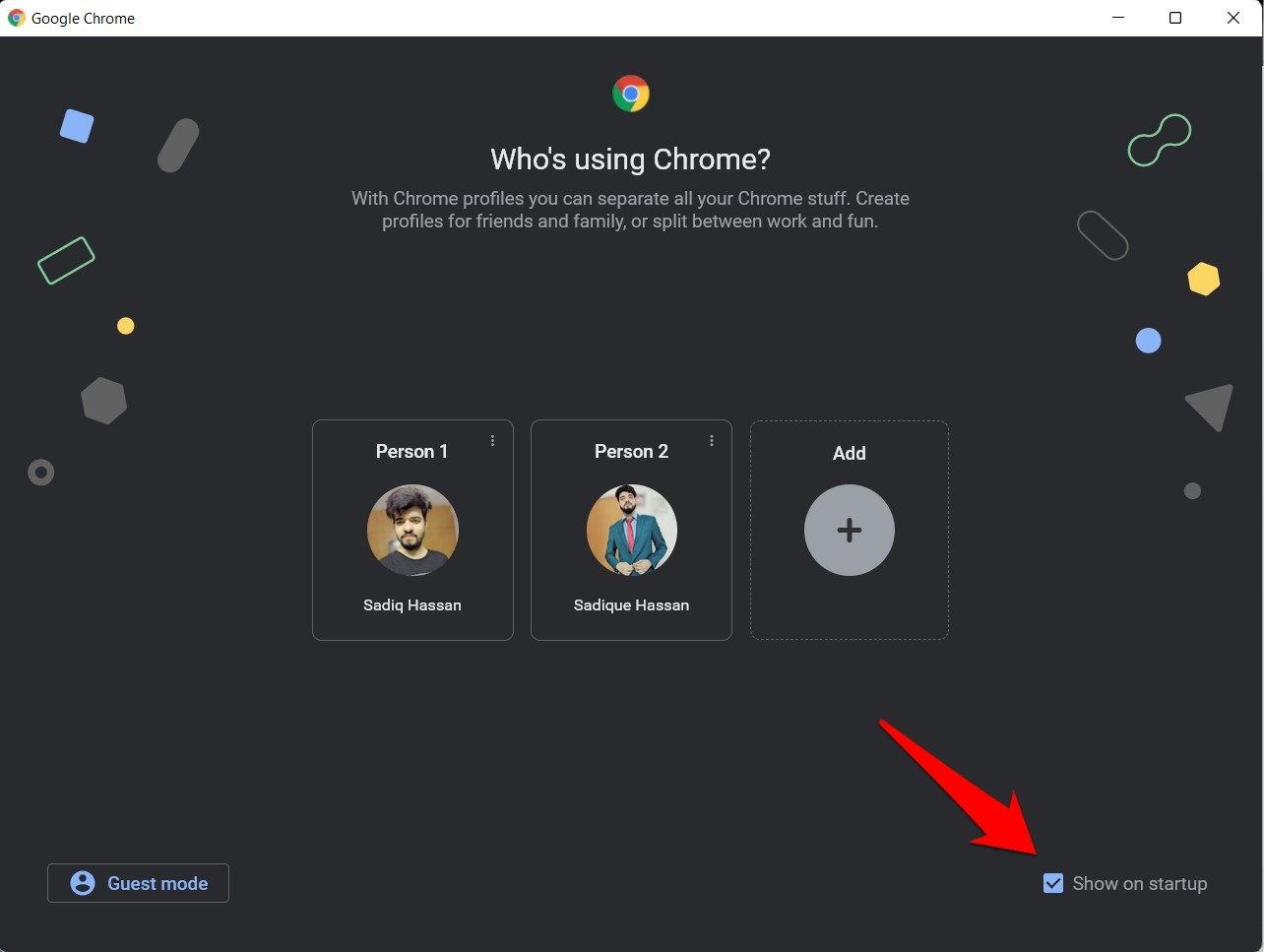Open the three-dot menu on Person 1 card
Image resolution: width=1264 pixels, height=952 pixels.
[x=493, y=441]
